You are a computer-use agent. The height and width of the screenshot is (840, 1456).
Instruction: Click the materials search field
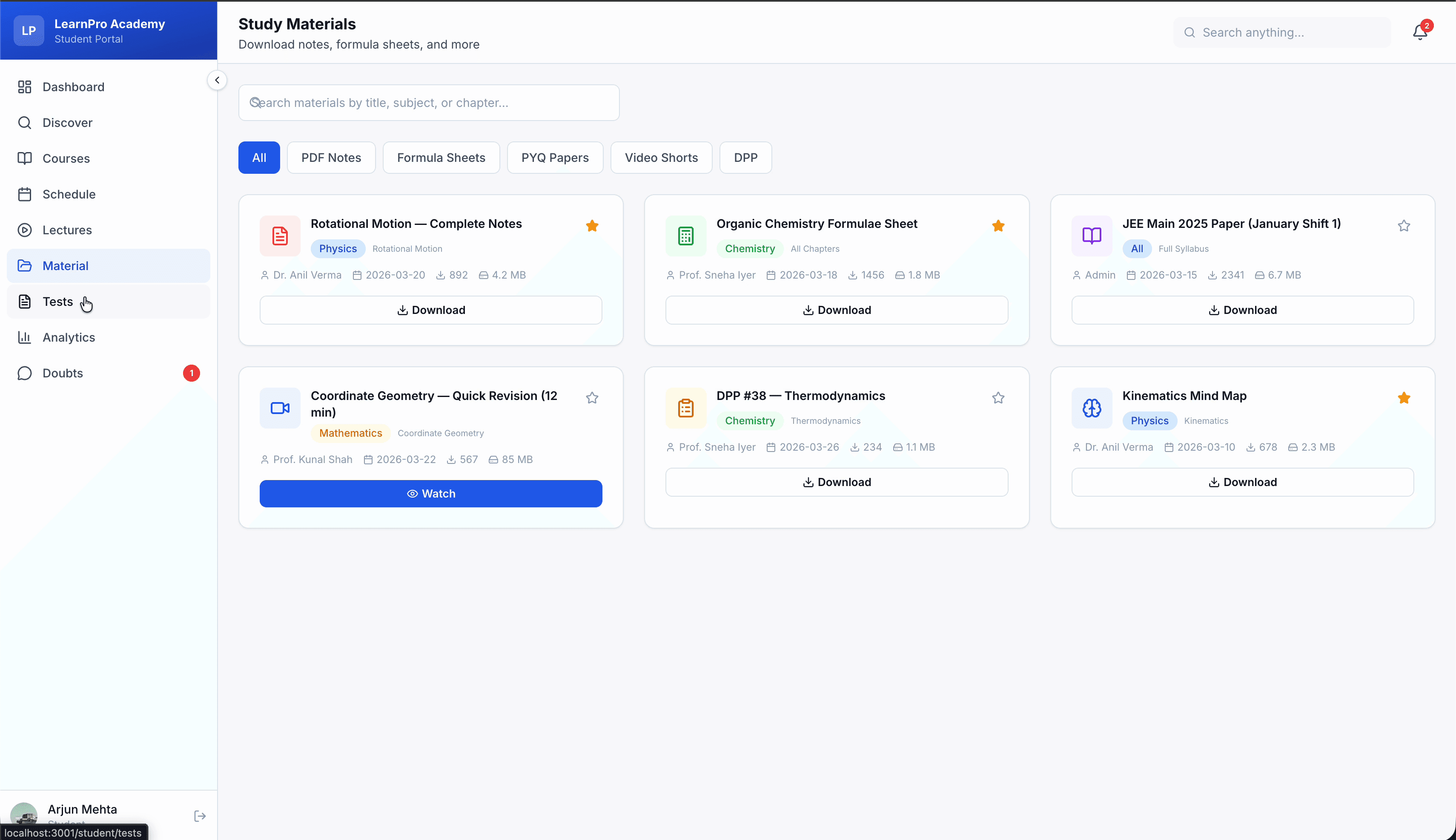click(429, 103)
